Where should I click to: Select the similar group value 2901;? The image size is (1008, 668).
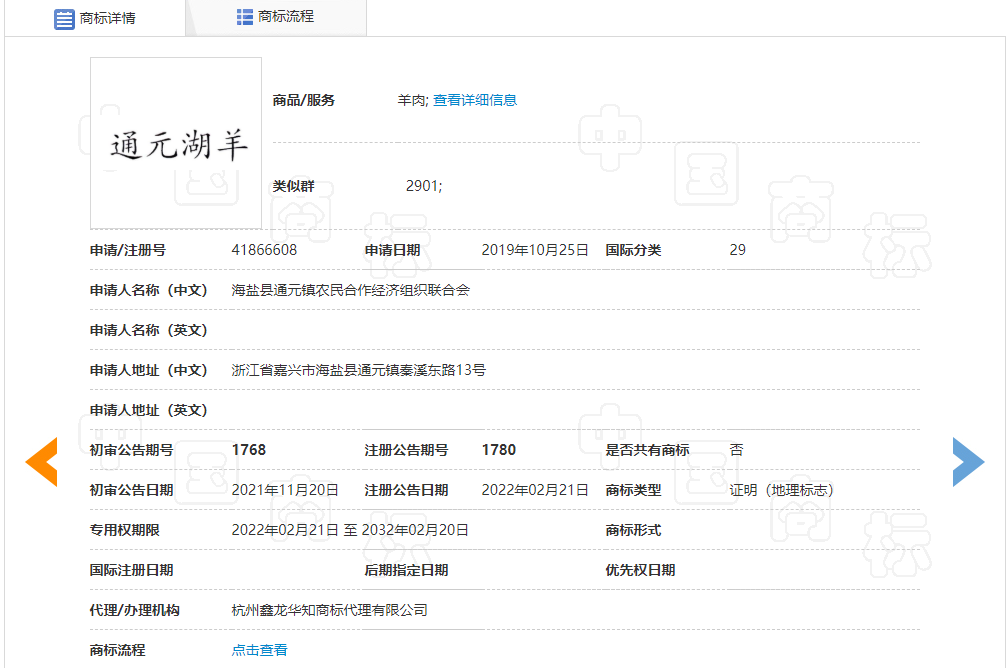(424, 186)
